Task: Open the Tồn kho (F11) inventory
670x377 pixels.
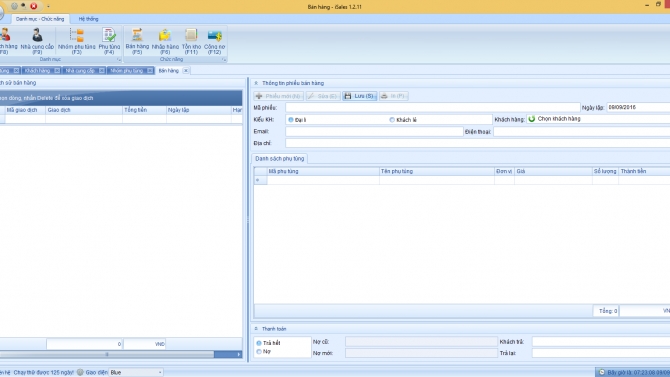Action: [191, 41]
